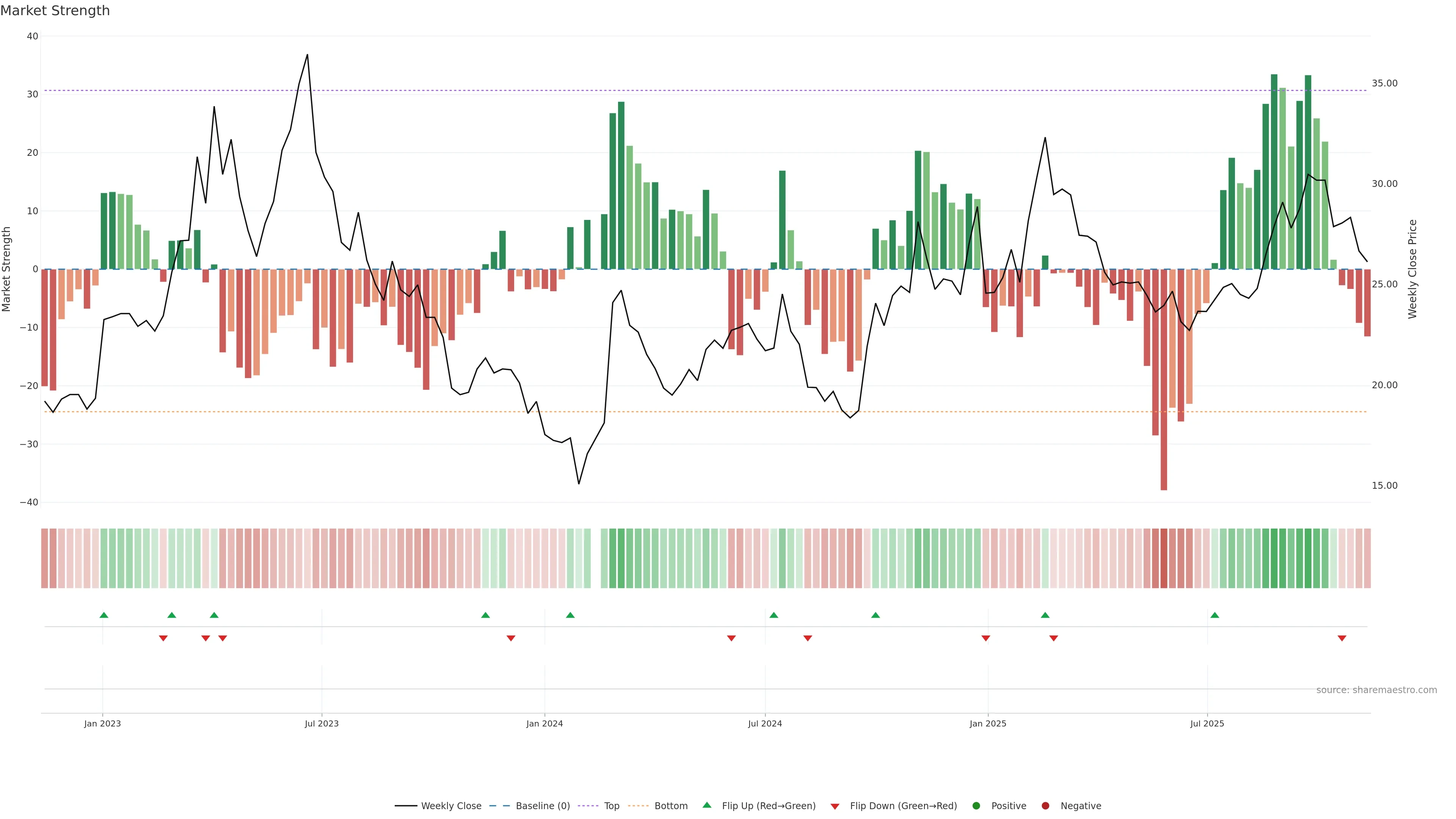
Task: Click the first green flip-up triangle marker
Action: pos(104,615)
